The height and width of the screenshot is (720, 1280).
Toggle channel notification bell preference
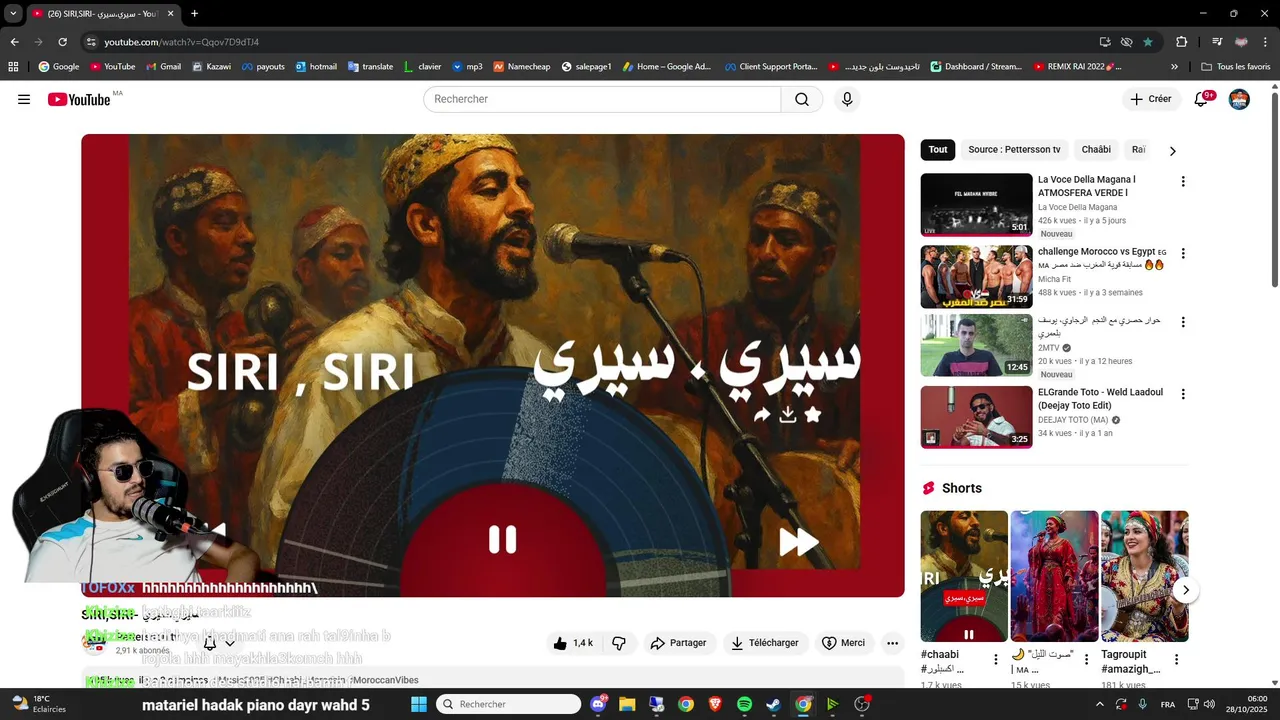coord(210,643)
